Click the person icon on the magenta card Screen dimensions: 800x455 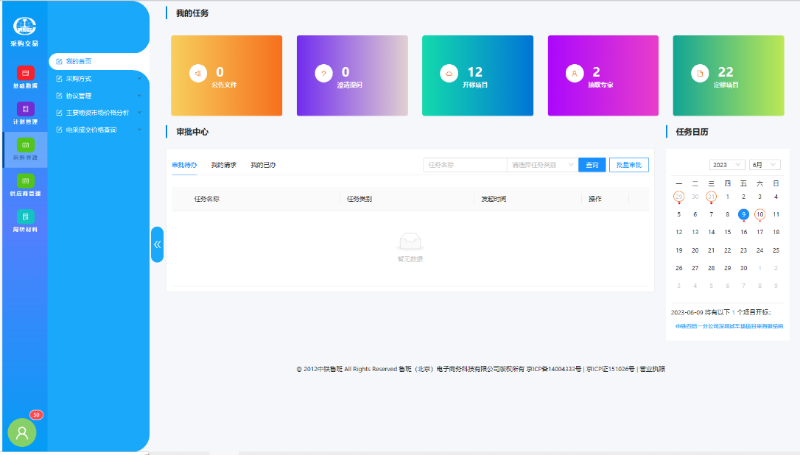pyautogui.click(x=574, y=73)
